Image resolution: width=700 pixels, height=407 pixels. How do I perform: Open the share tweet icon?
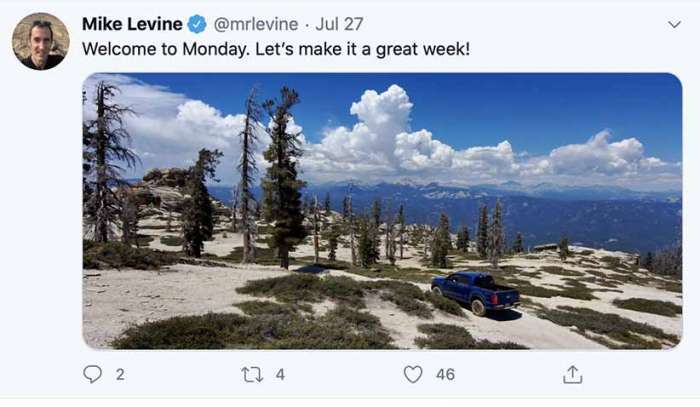[572, 374]
